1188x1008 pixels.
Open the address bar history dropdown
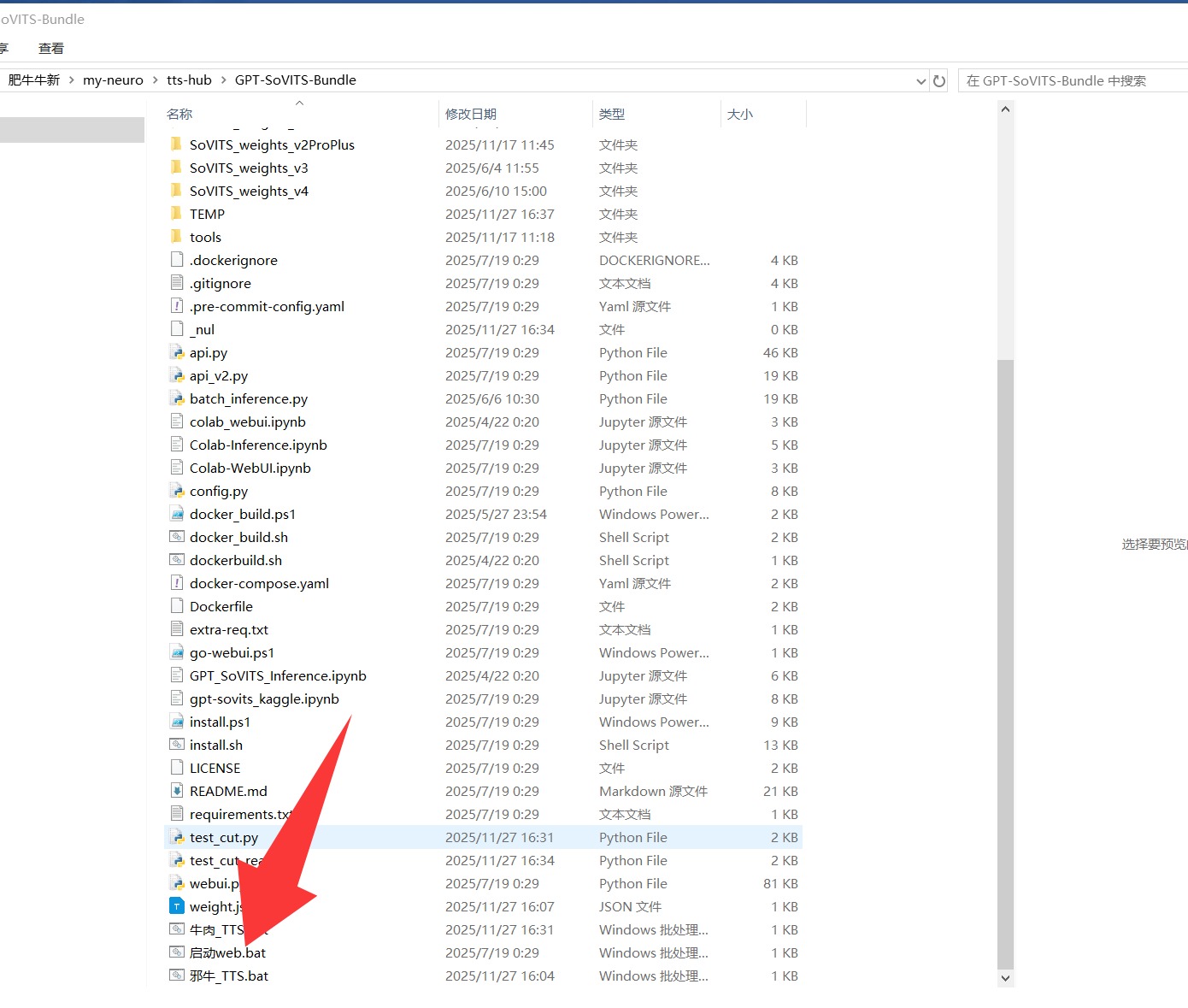coord(920,81)
